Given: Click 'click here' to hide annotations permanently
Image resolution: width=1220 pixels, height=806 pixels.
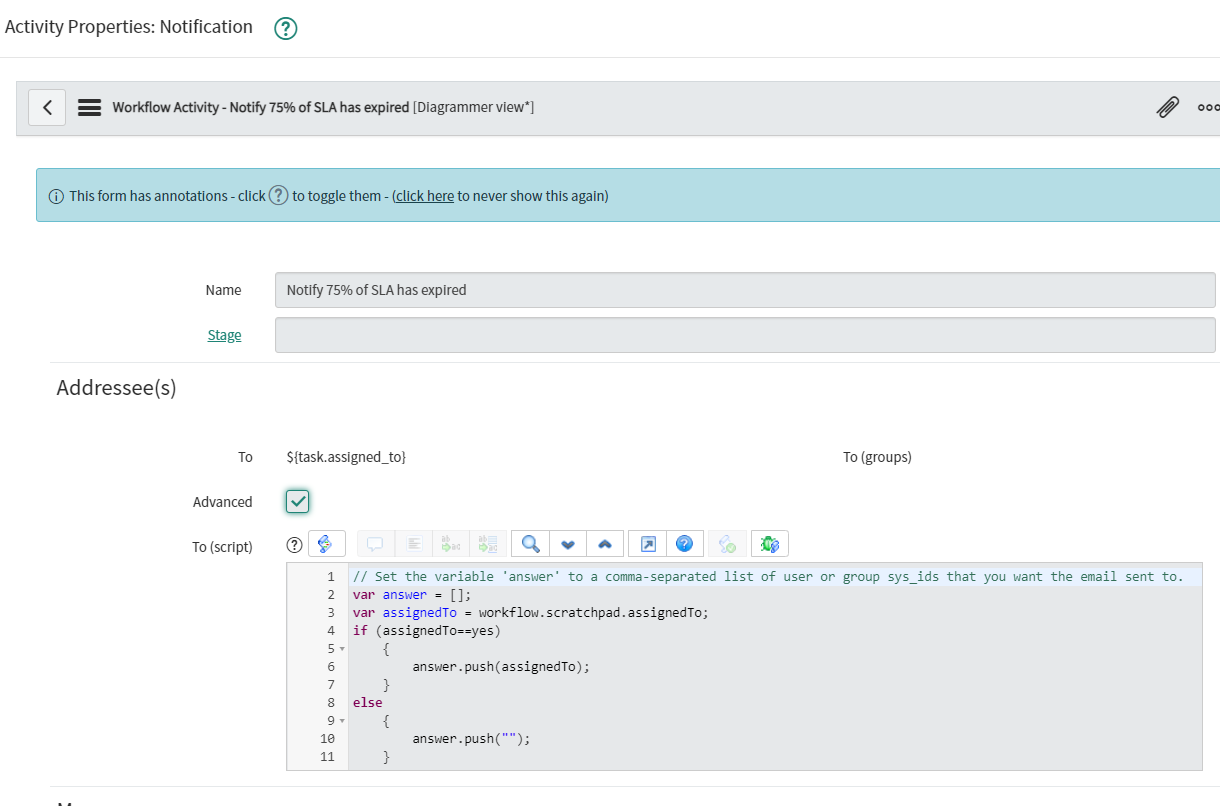Looking at the screenshot, I should tap(424, 195).
